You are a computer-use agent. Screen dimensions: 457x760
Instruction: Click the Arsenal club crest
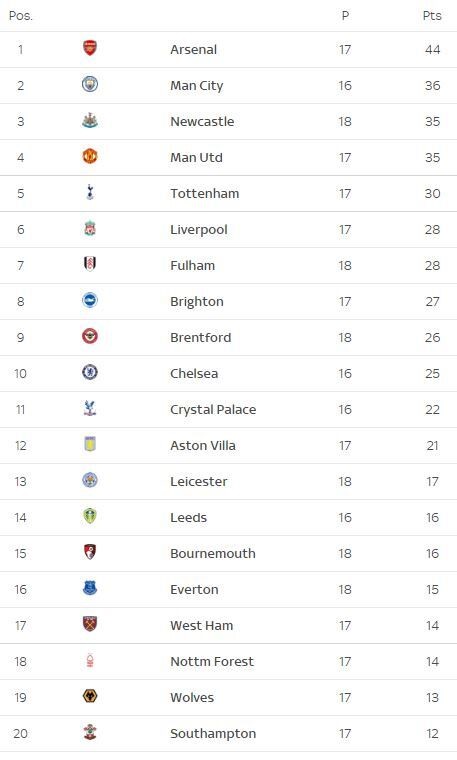coord(90,48)
